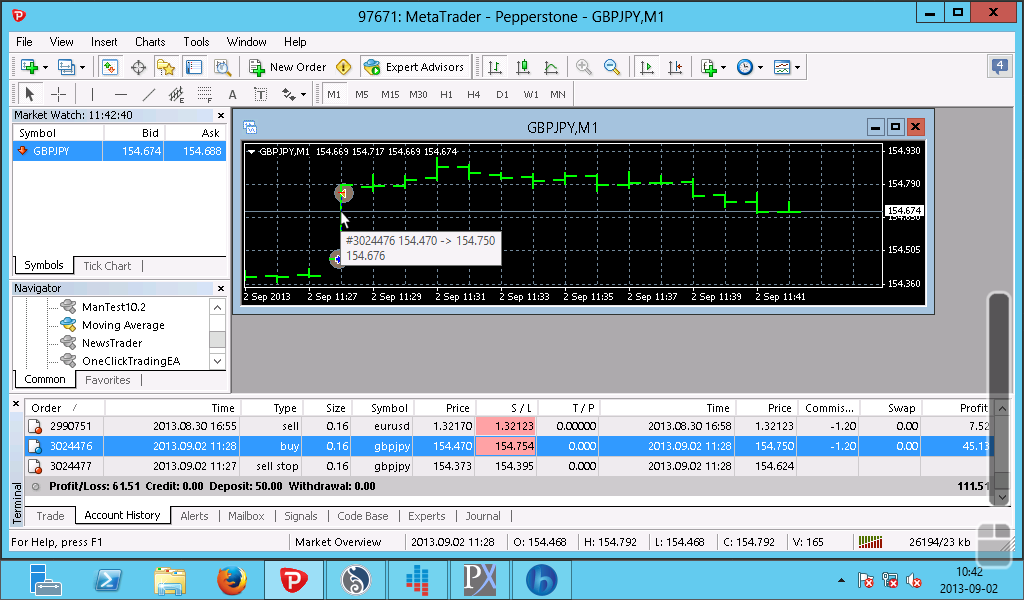Click GBPJPY chart dropdown triangle
This screenshot has width=1024, height=600.
[x=251, y=151]
